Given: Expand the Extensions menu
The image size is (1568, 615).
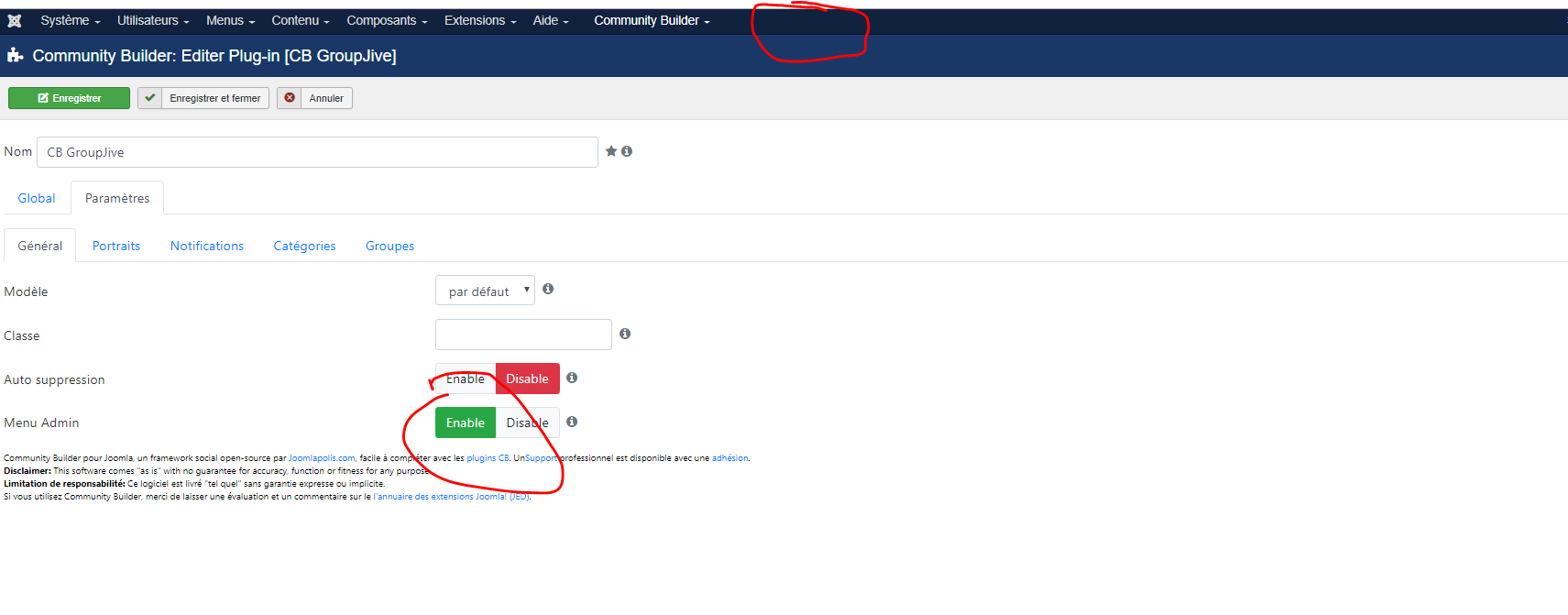Looking at the screenshot, I should pos(480,20).
